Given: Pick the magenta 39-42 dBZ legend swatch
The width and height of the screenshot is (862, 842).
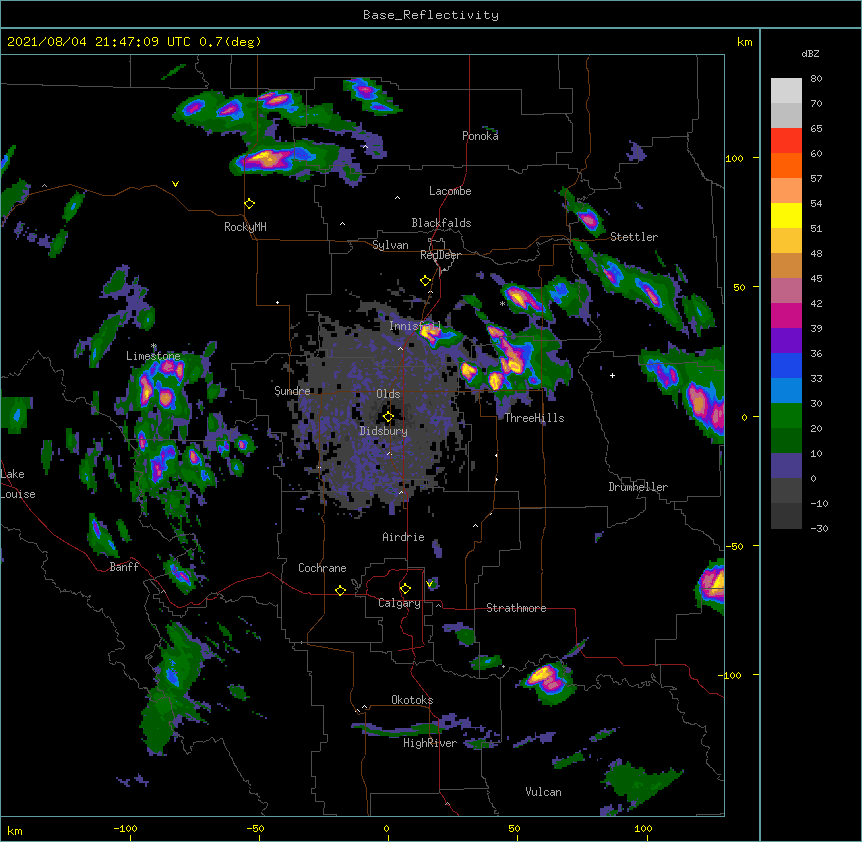Looking at the screenshot, I should (x=786, y=315).
